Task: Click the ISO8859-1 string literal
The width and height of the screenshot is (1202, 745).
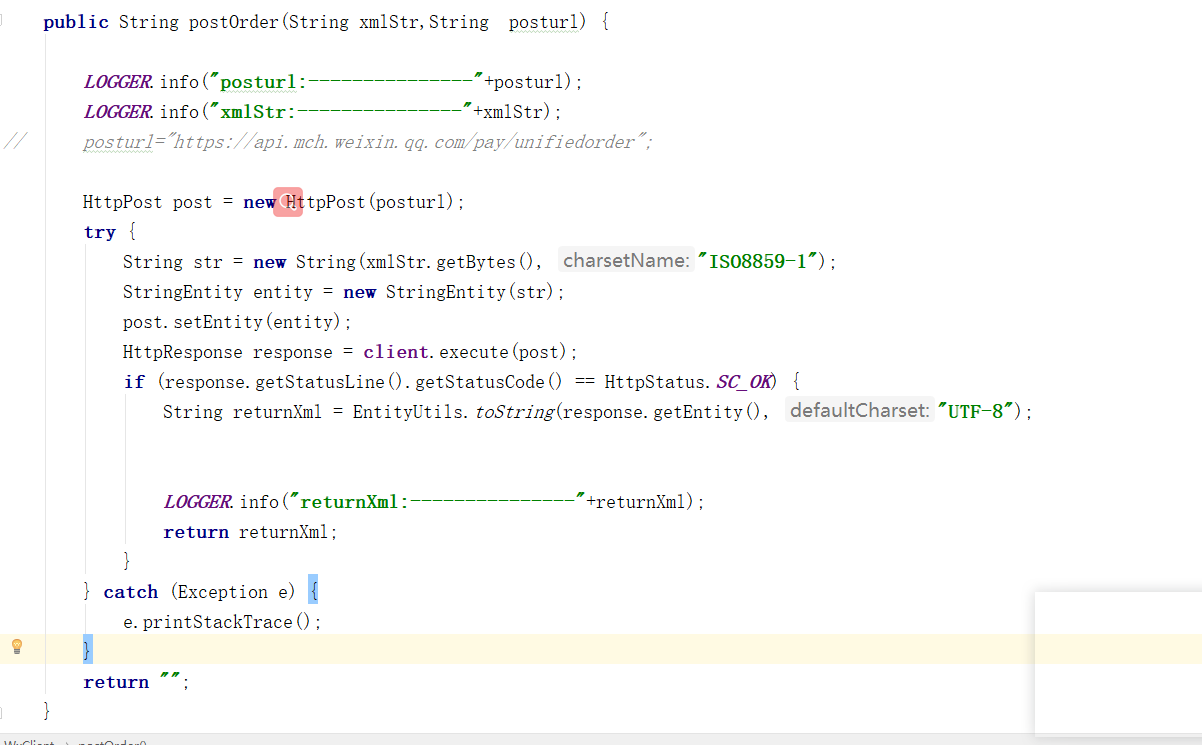Action: (x=752, y=260)
